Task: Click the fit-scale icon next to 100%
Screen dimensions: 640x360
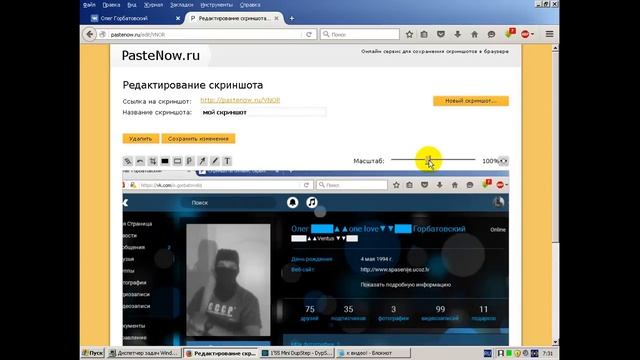Action: (x=504, y=161)
